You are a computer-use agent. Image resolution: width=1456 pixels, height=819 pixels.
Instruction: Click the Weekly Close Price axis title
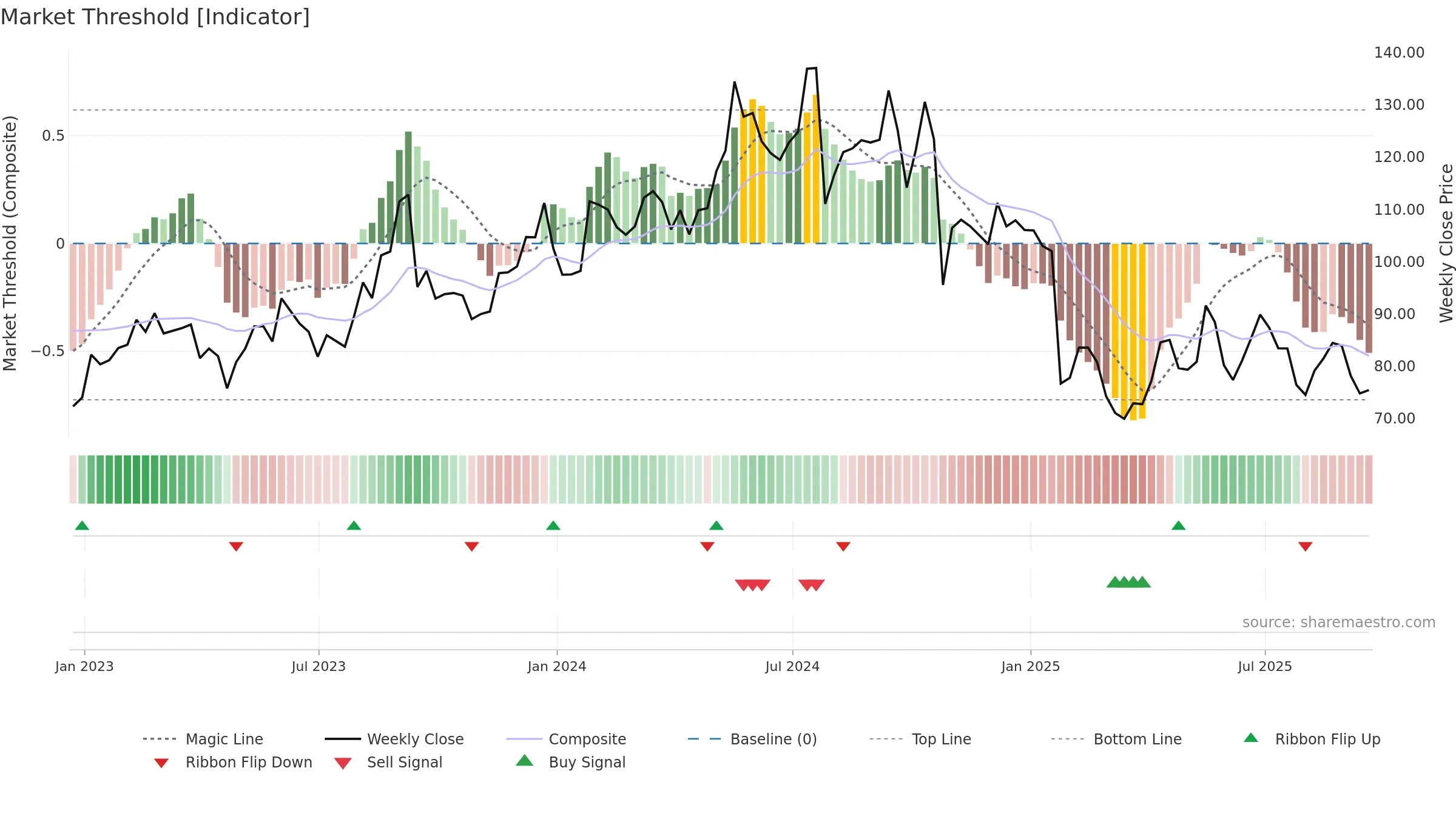click(x=1446, y=243)
